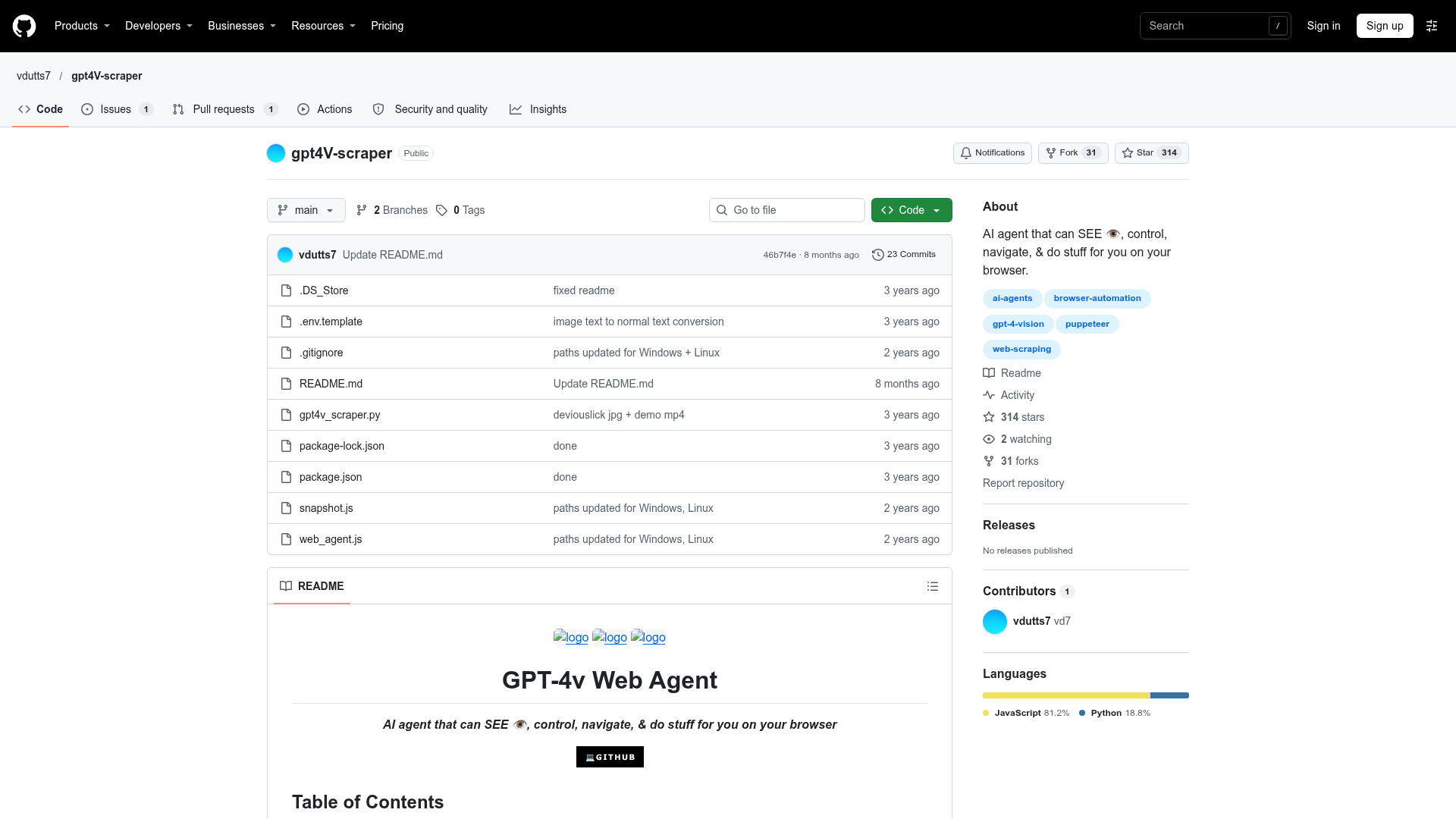Focus the top Search field

coord(1215,26)
